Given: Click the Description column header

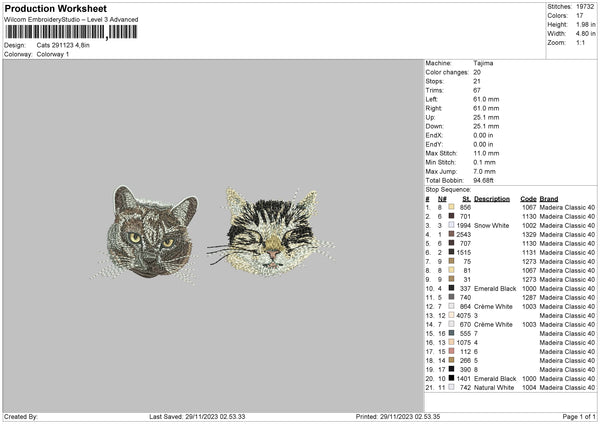Looking at the screenshot, I should (492, 198).
